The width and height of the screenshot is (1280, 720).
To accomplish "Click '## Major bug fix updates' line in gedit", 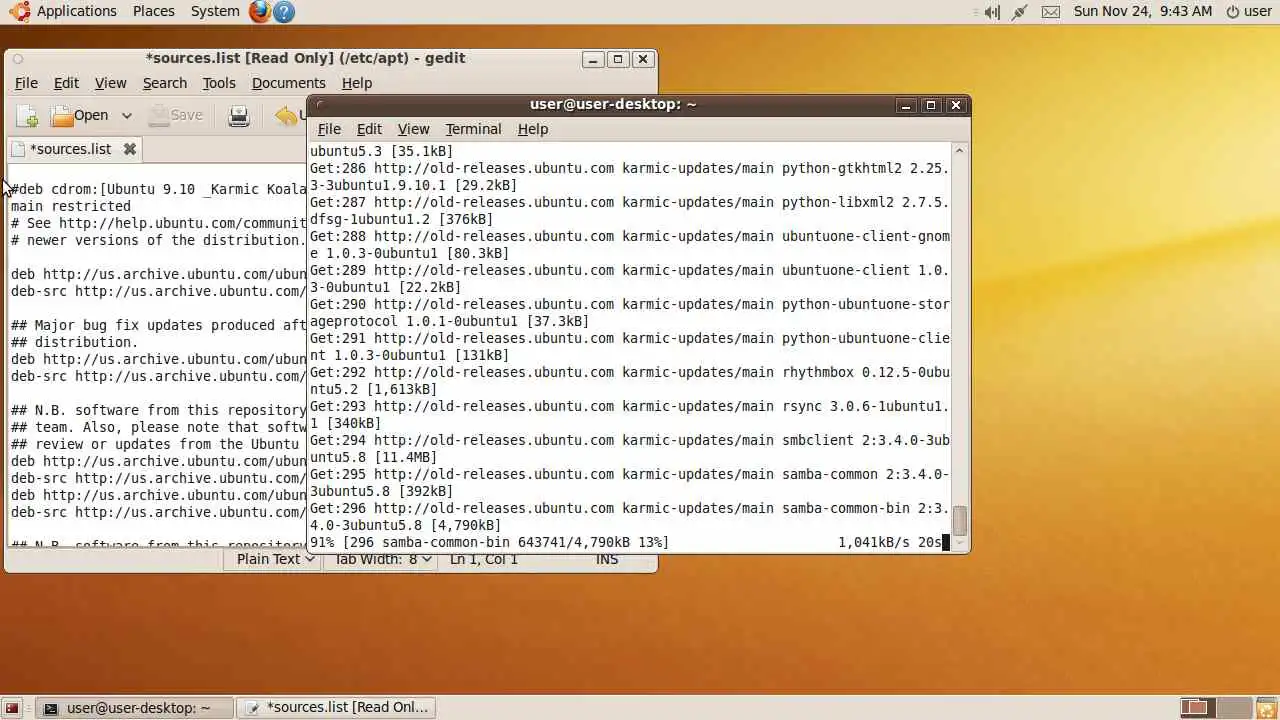I will click(158, 326).
